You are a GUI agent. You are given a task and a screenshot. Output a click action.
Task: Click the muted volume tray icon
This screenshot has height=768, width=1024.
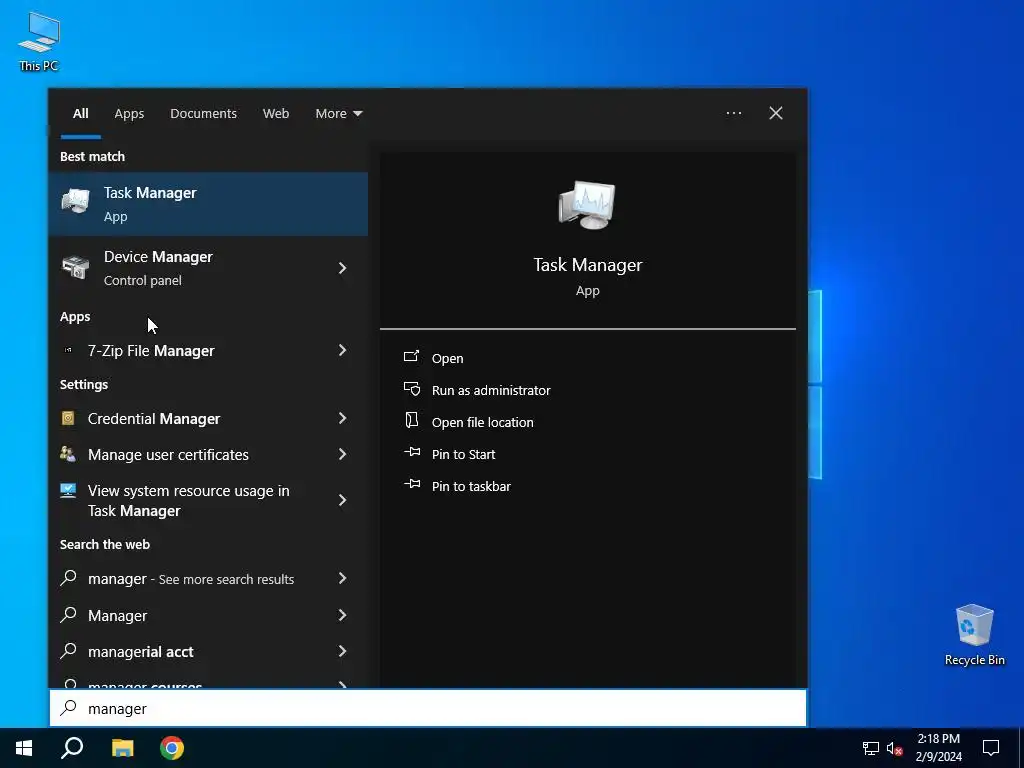tap(894, 748)
